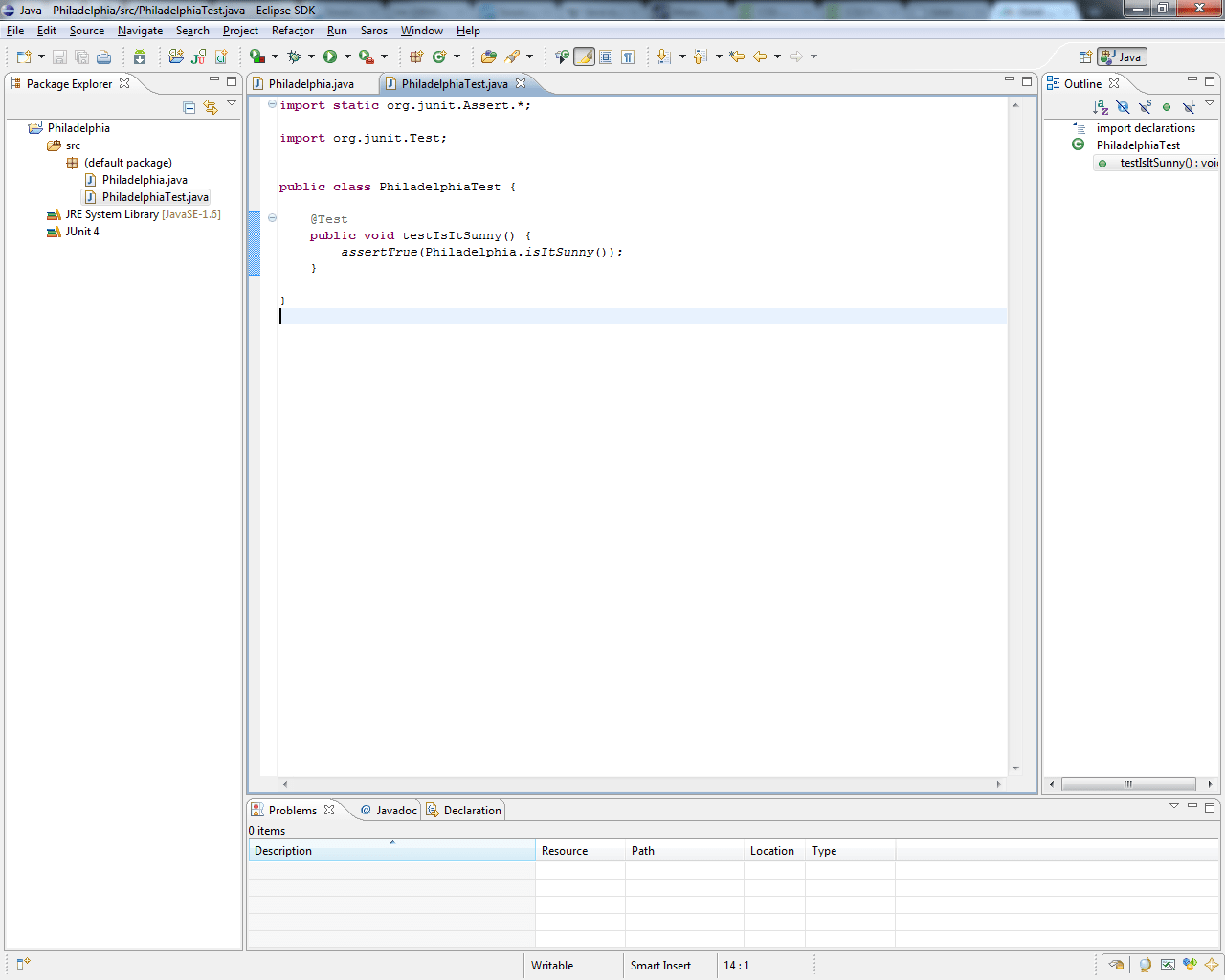
Task: Click the Java perspective button
Action: [1120, 56]
